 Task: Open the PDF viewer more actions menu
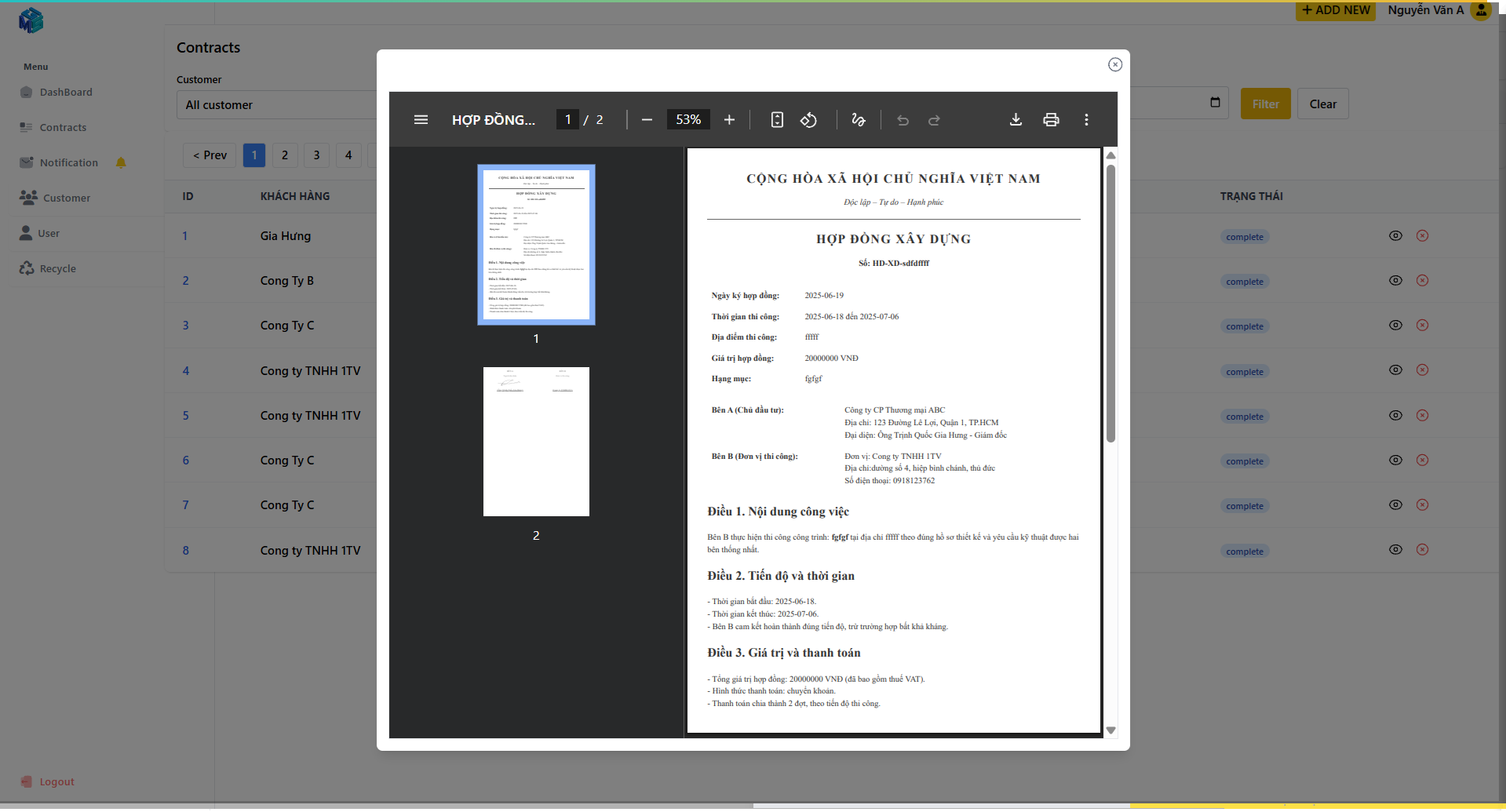(x=1086, y=120)
